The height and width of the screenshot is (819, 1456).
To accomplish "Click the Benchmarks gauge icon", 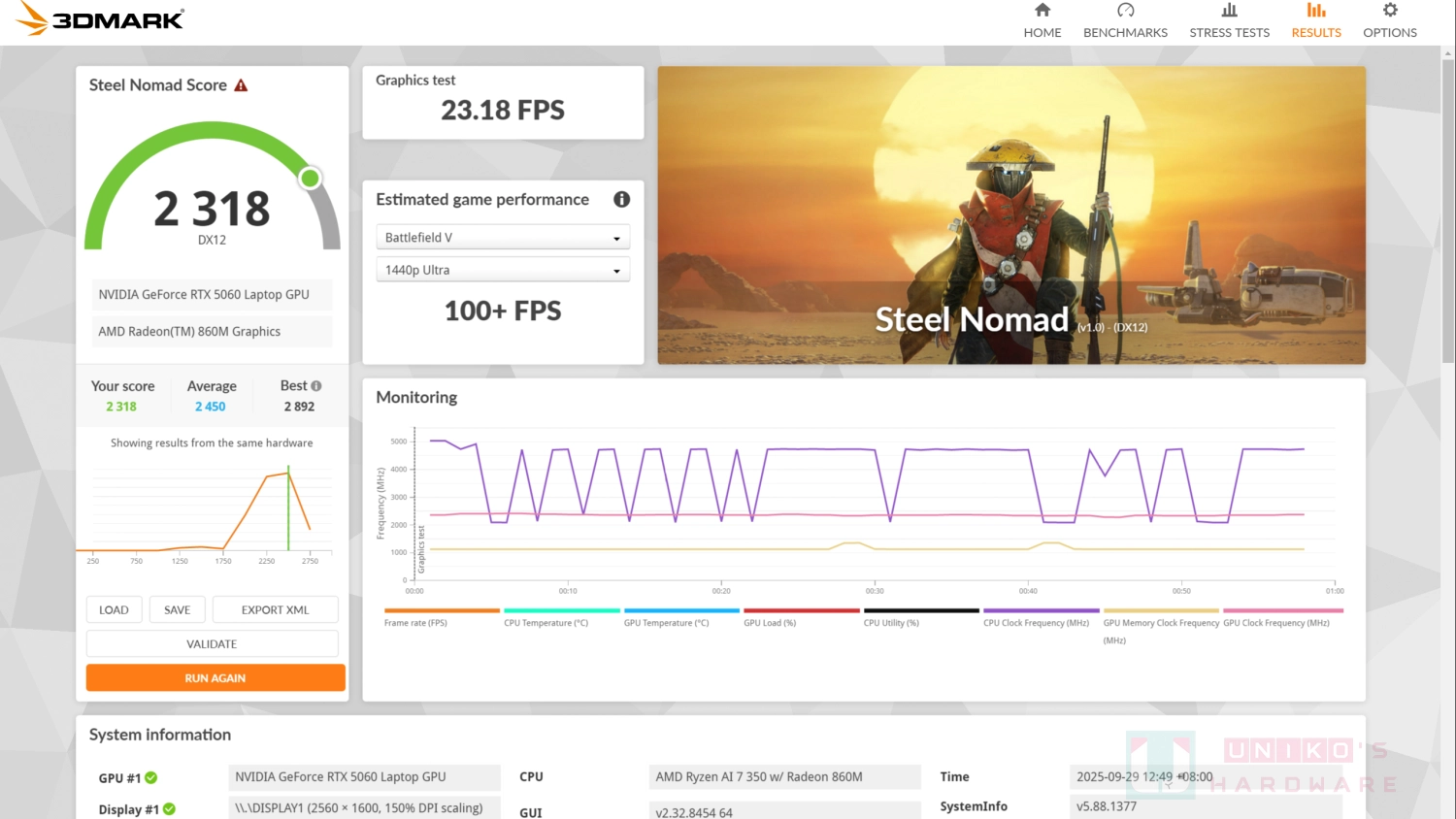I will pos(1126,10).
